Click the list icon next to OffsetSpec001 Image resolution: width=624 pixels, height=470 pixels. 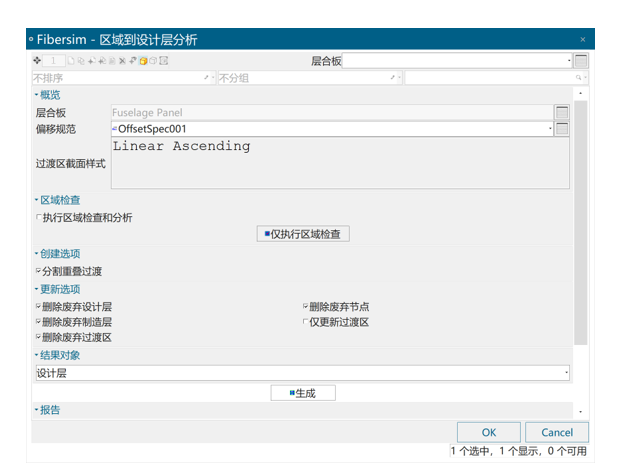click(x=562, y=129)
